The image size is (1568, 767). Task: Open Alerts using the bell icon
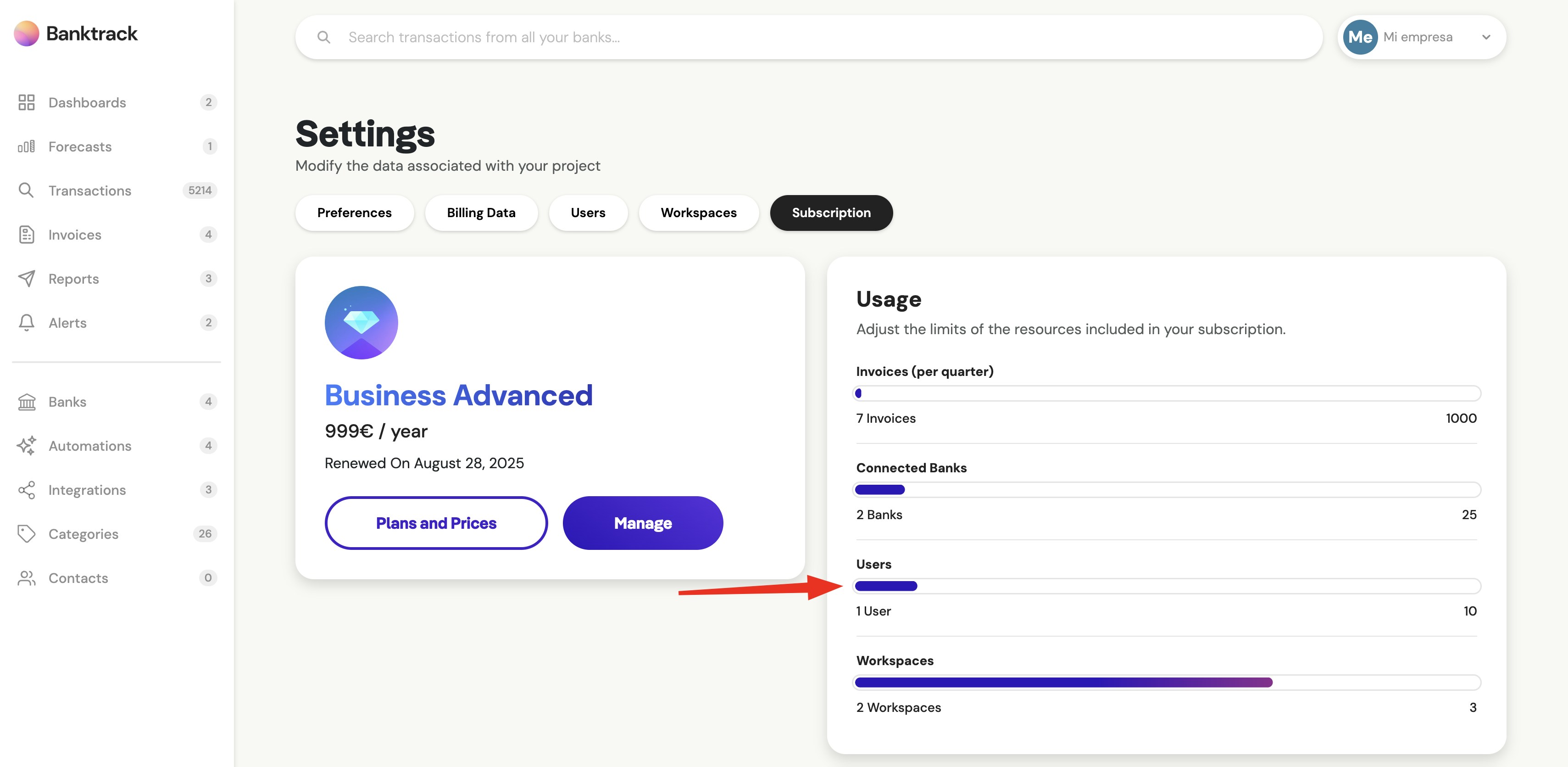point(26,322)
